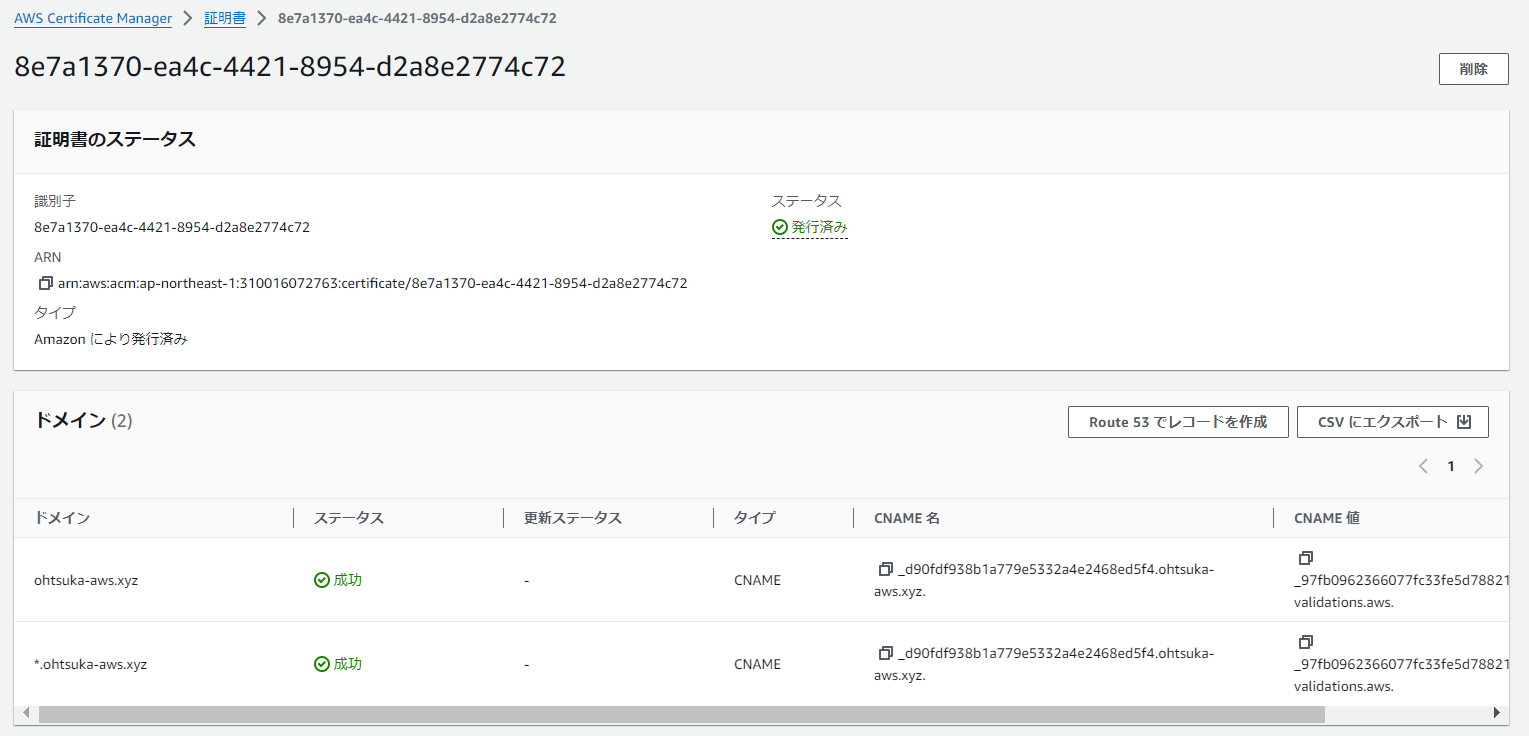Open AWS Certificate Manager breadcrumb link
This screenshot has height=736, width=1529.
pyautogui.click(x=93, y=18)
